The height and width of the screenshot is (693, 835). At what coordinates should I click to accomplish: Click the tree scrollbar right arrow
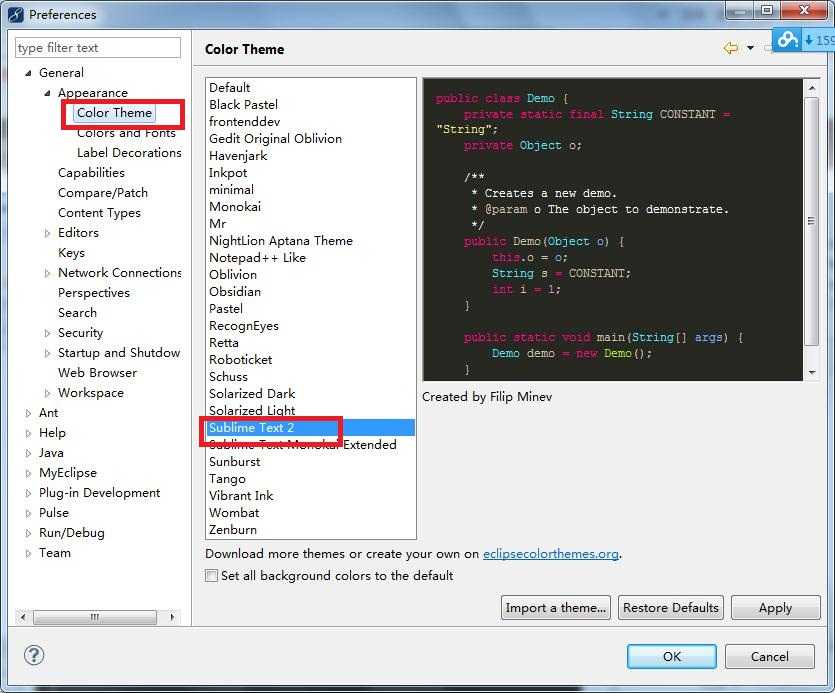[x=172, y=617]
